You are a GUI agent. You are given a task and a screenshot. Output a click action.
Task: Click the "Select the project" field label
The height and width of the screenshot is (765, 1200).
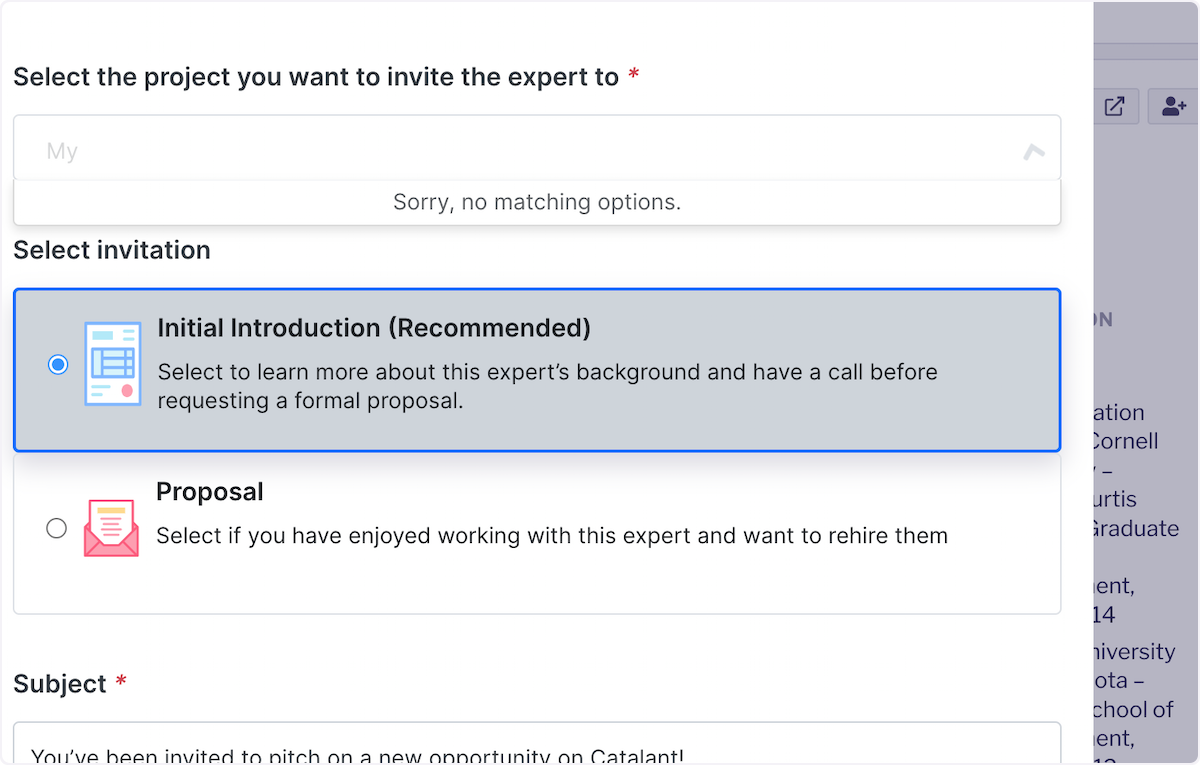[316, 77]
